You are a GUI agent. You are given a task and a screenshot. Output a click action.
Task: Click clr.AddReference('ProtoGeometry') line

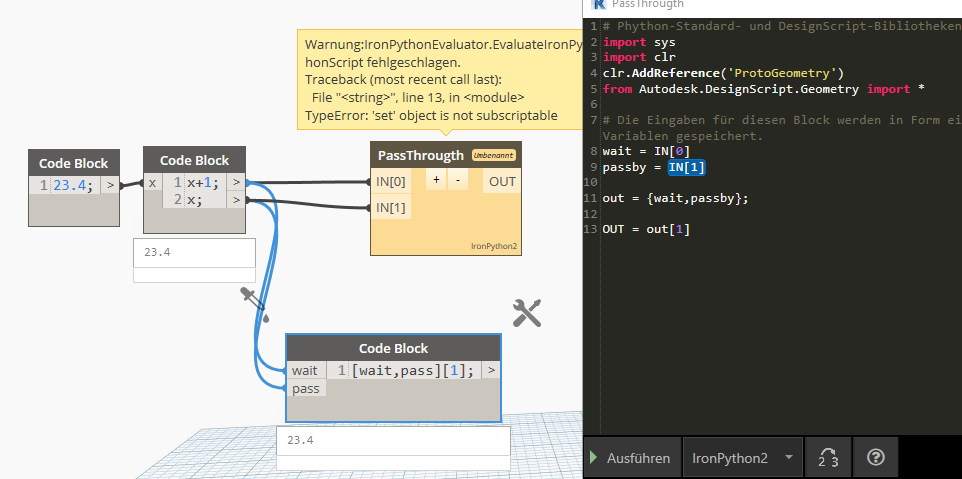tap(723, 74)
